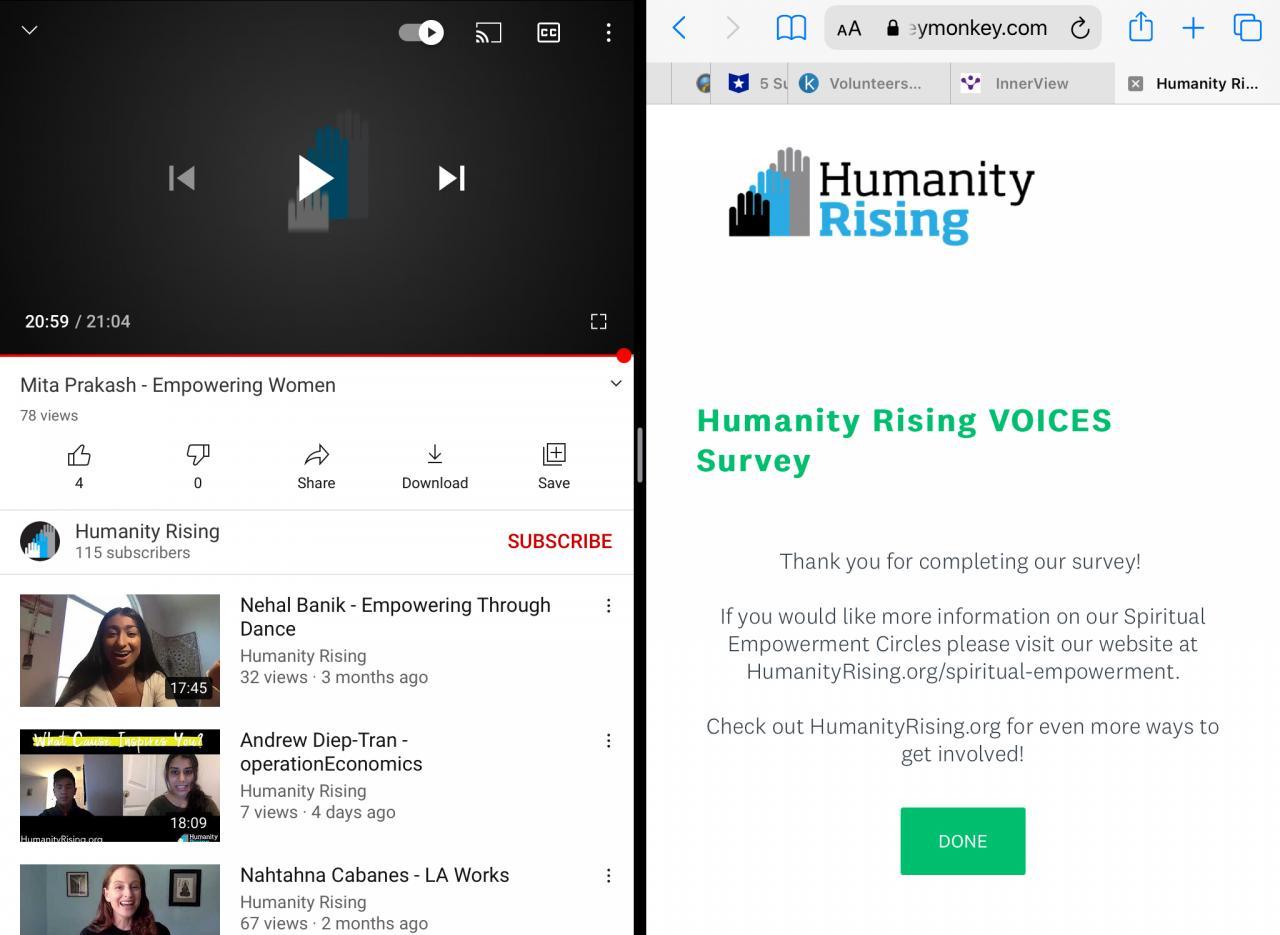
Task: Open Safari bookmarks
Action: 791,28
